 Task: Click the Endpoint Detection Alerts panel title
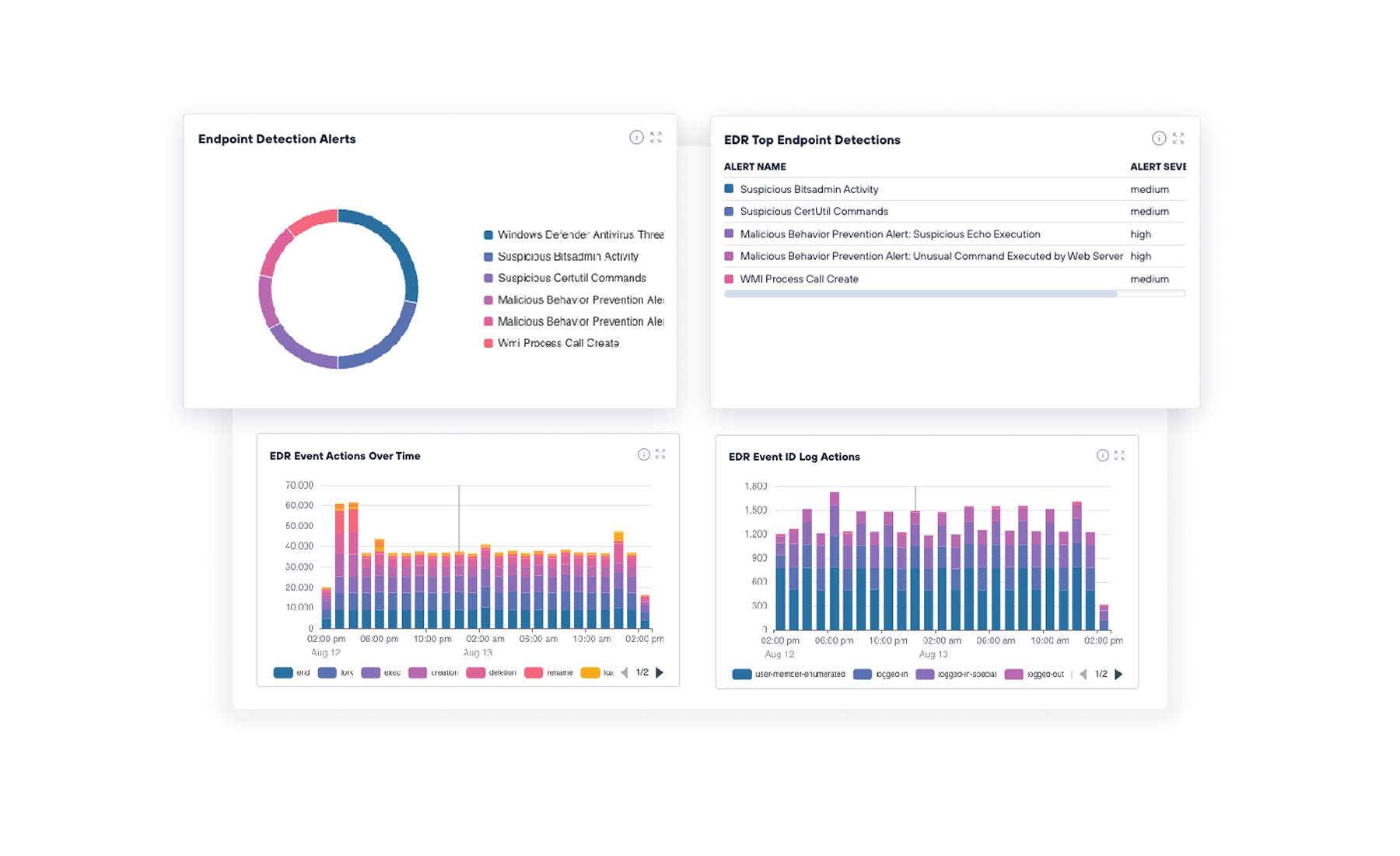click(277, 139)
